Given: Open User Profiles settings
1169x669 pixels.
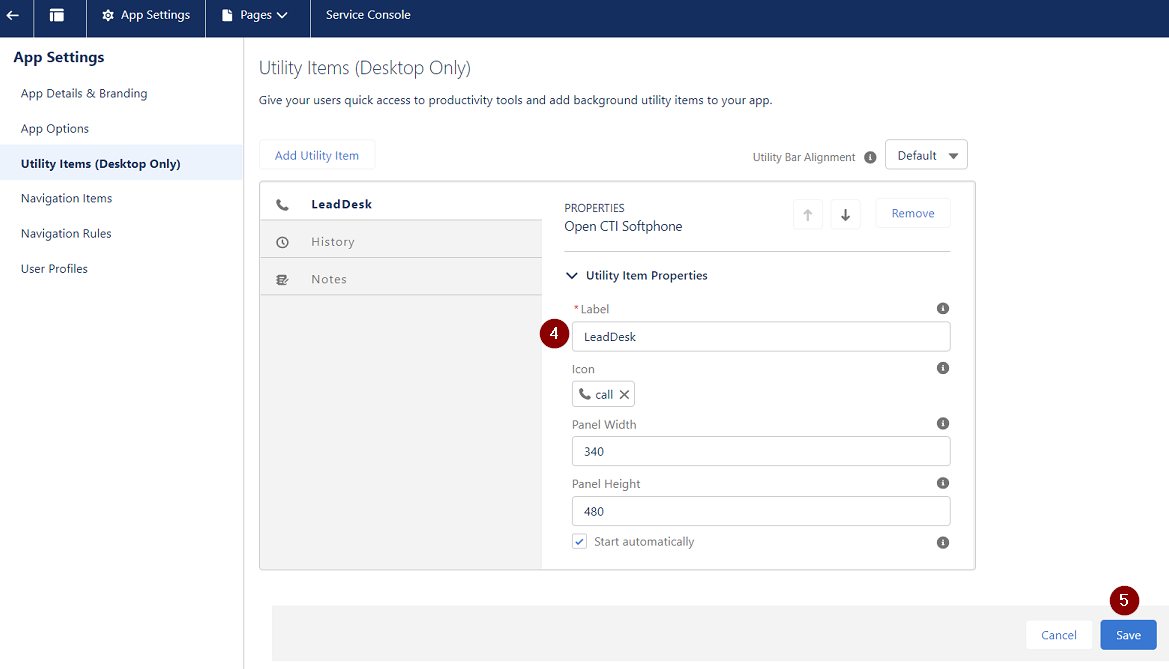Looking at the screenshot, I should tap(54, 268).
